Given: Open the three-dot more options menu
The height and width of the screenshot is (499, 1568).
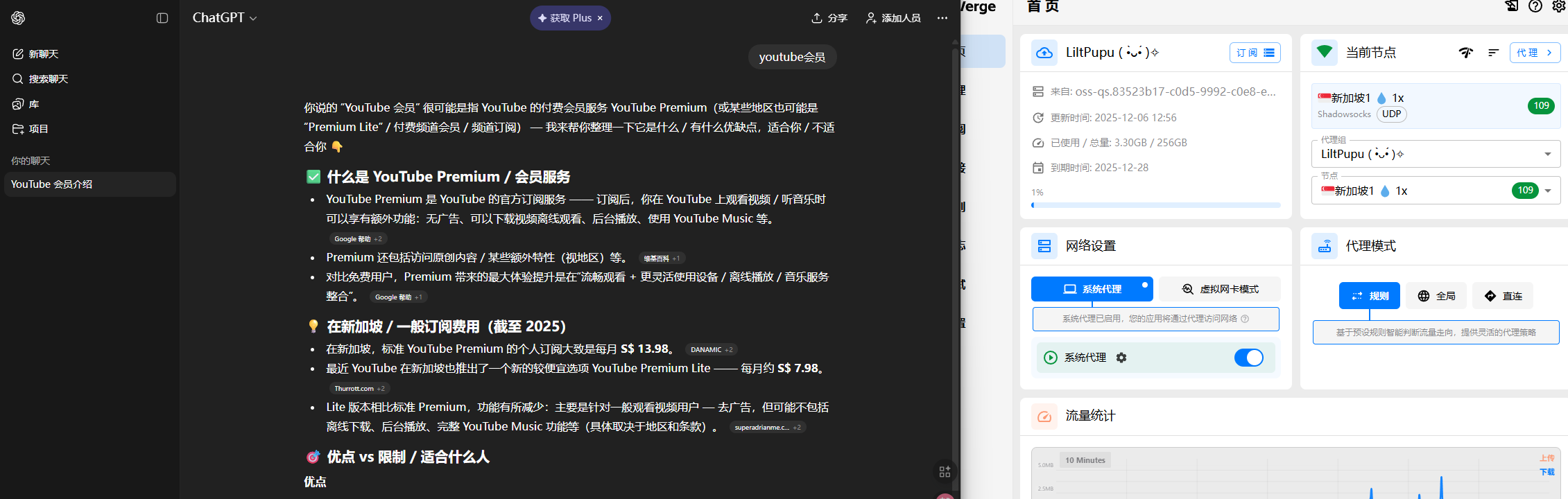Looking at the screenshot, I should [x=942, y=18].
